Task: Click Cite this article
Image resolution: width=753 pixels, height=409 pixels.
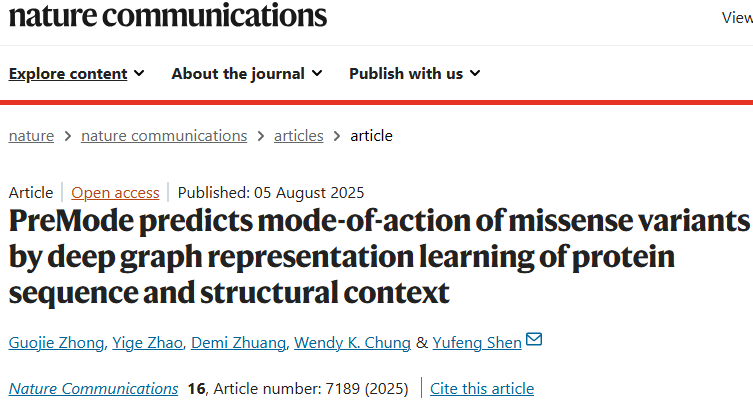Action: (x=482, y=388)
